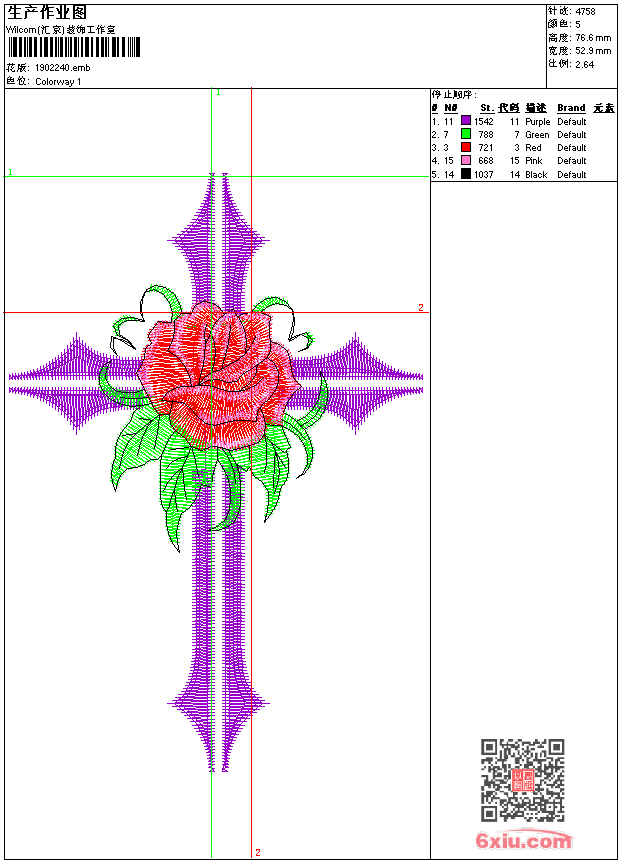Viewport: 620px width, 860px height.
Task: Click the Brand column header
Action: point(571,108)
